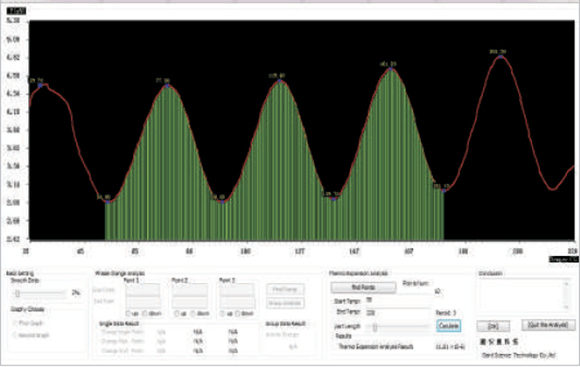Click the highest peak marker on the curve
The width and height of the screenshot is (580, 367).
click(501, 57)
